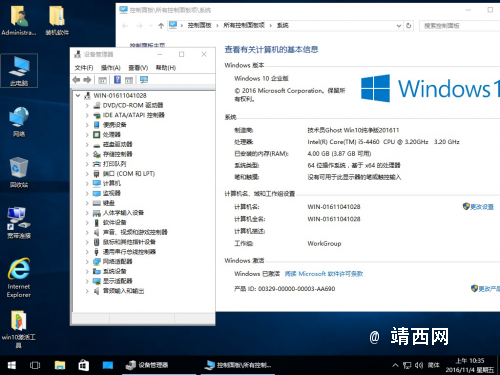Open the 宽带连接 desktop shortcut
This screenshot has width=500, height=375.
tap(19, 223)
